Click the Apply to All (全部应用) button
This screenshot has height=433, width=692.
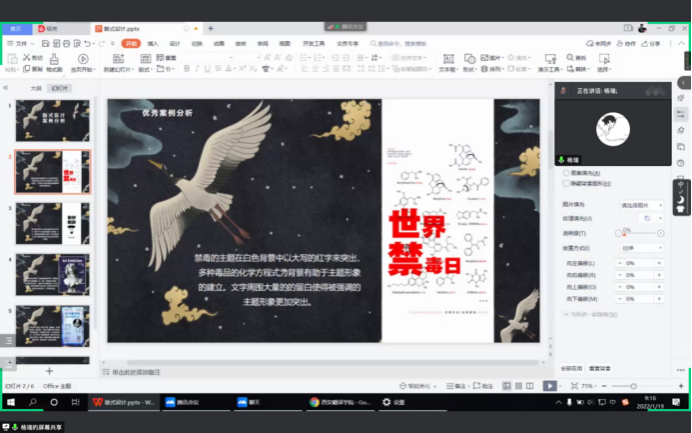point(571,367)
